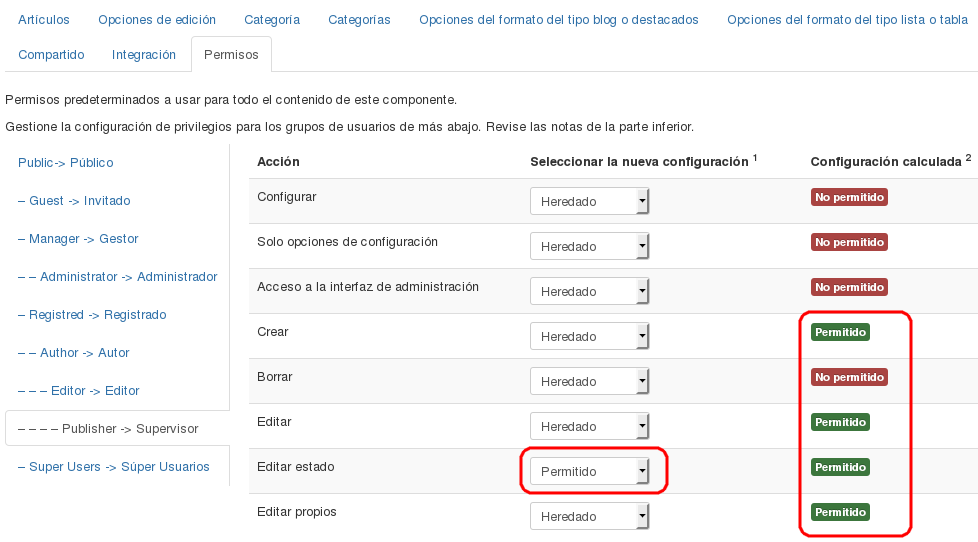Open the Categorías tab
Screen dimensions: 978x542
pyautogui.click(x=359, y=20)
